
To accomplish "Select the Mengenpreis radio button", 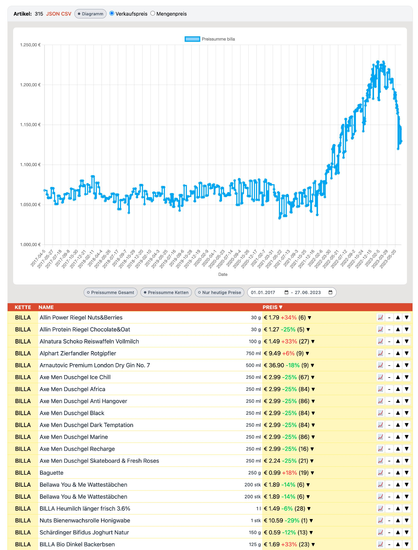I will click(x=153, y=13).
